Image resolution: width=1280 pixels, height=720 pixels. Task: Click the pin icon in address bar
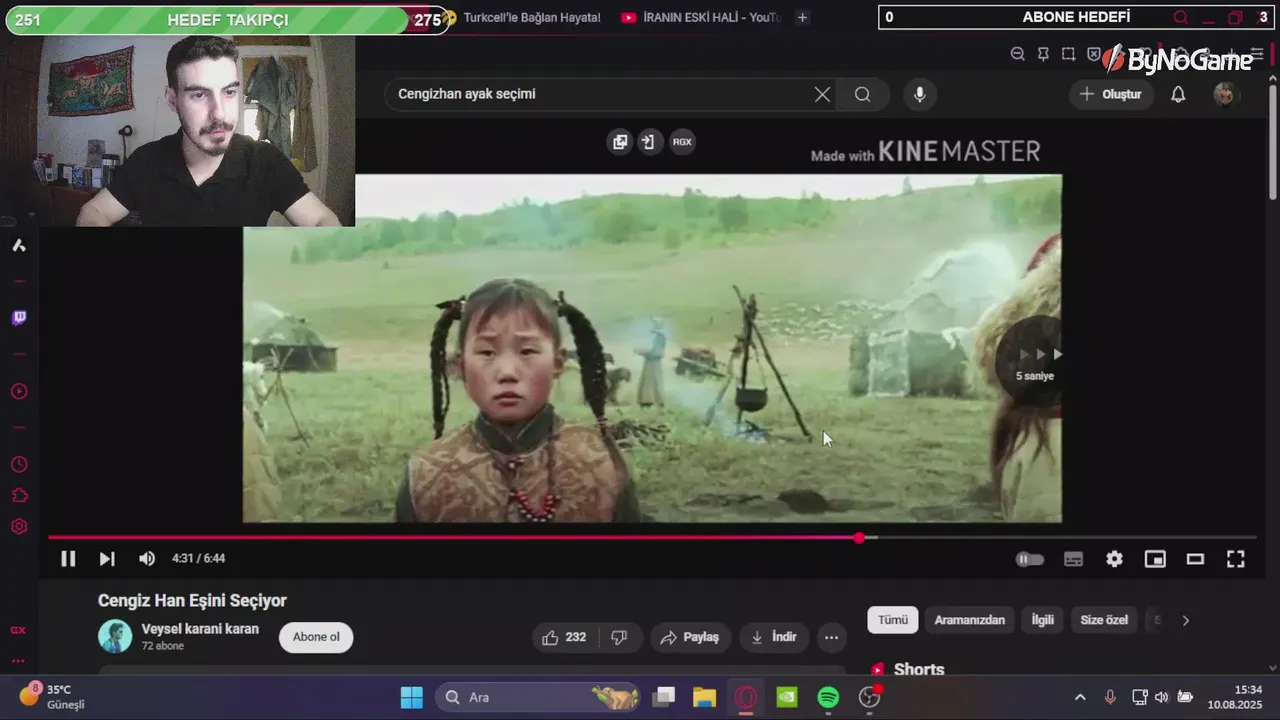(1043, 54)
